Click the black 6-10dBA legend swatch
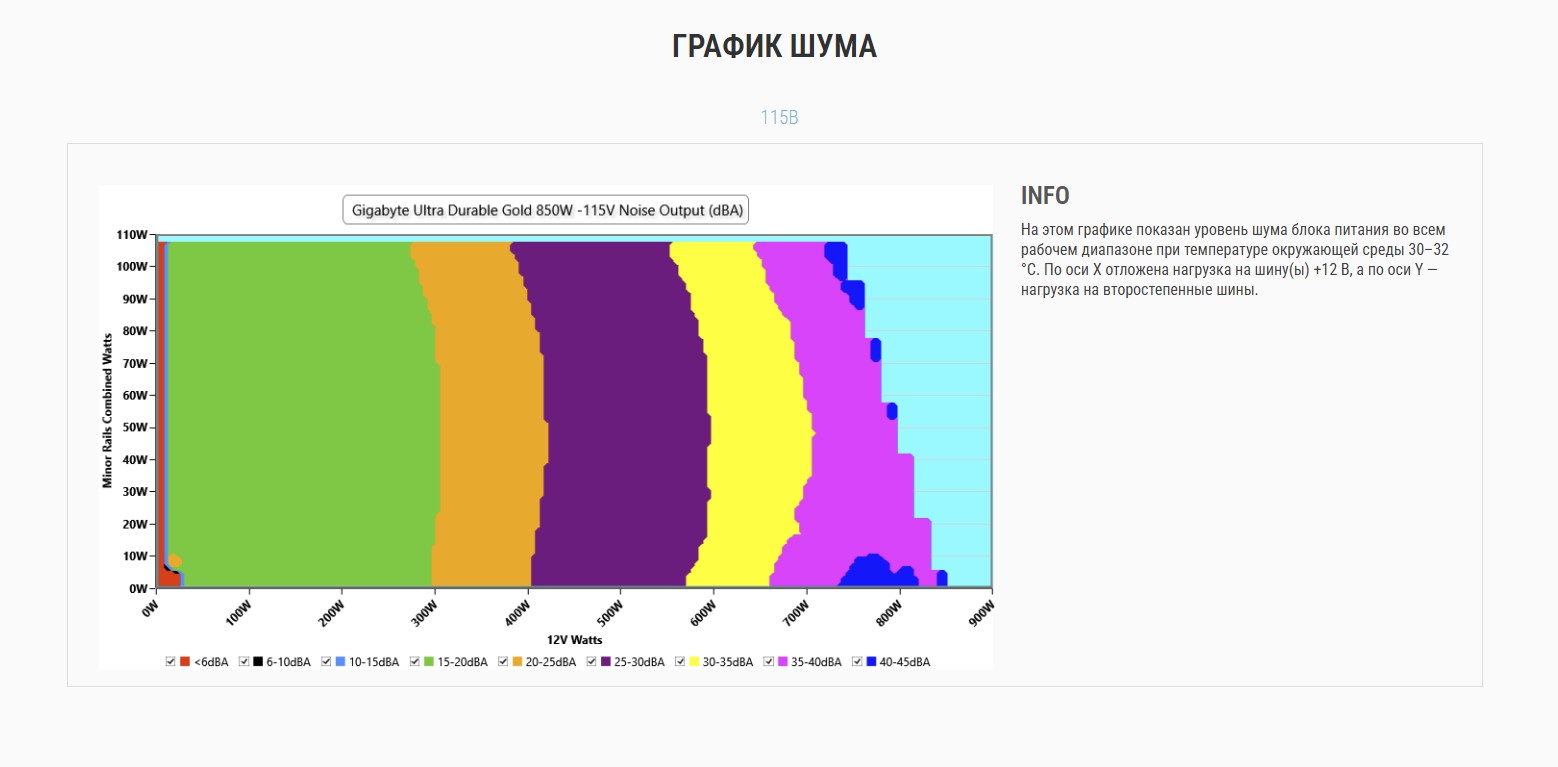This screenshot has width=1558, height=767. pyautogui.click(x=258, y=662)
